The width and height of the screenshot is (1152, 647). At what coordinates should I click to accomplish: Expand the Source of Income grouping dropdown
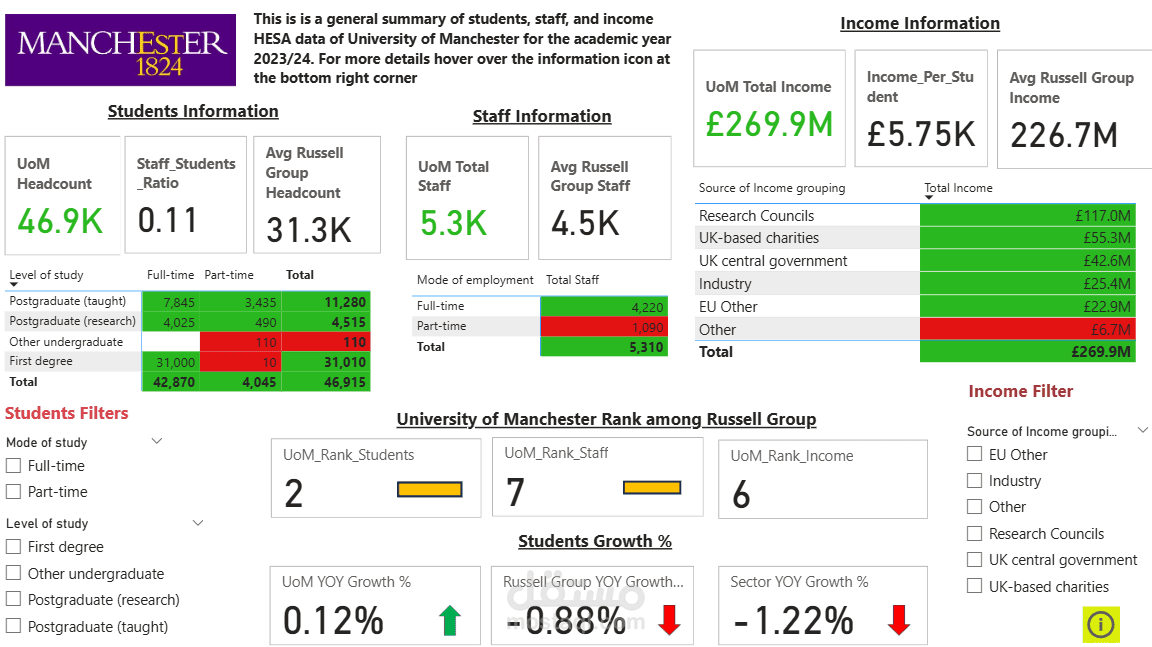click(1143, 430)
